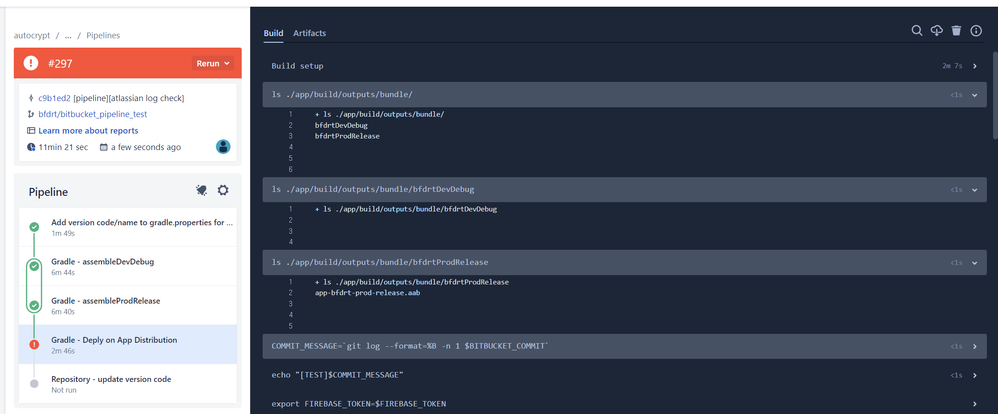Download the log via cloud icon
The width and height of the screenshot is (998, 414).
tap(936, 31)
